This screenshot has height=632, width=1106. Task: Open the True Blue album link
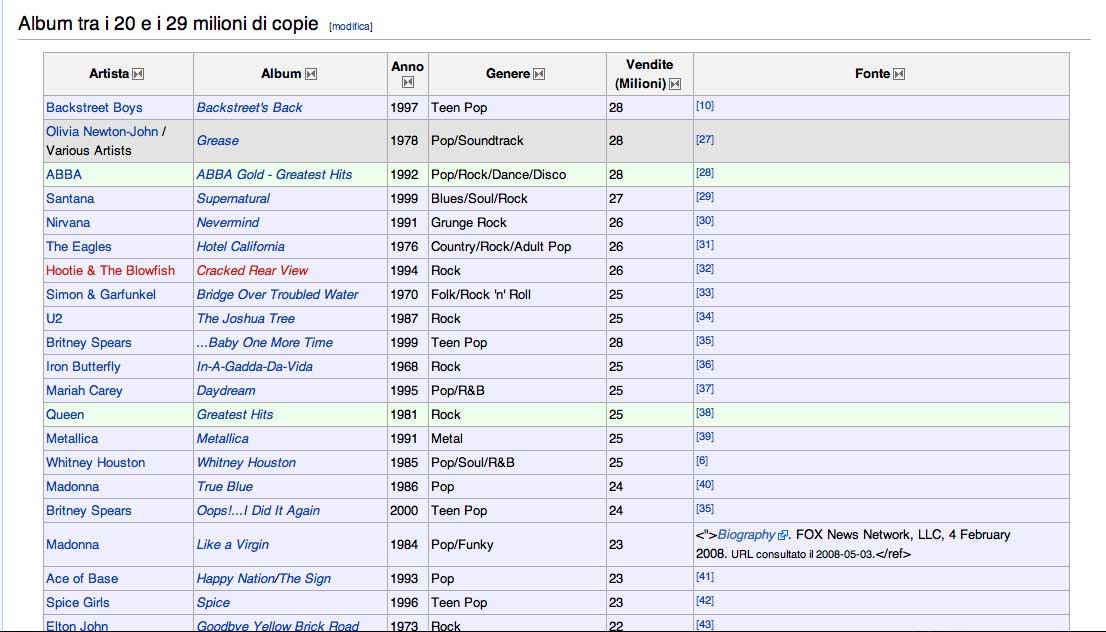(224, 486)
